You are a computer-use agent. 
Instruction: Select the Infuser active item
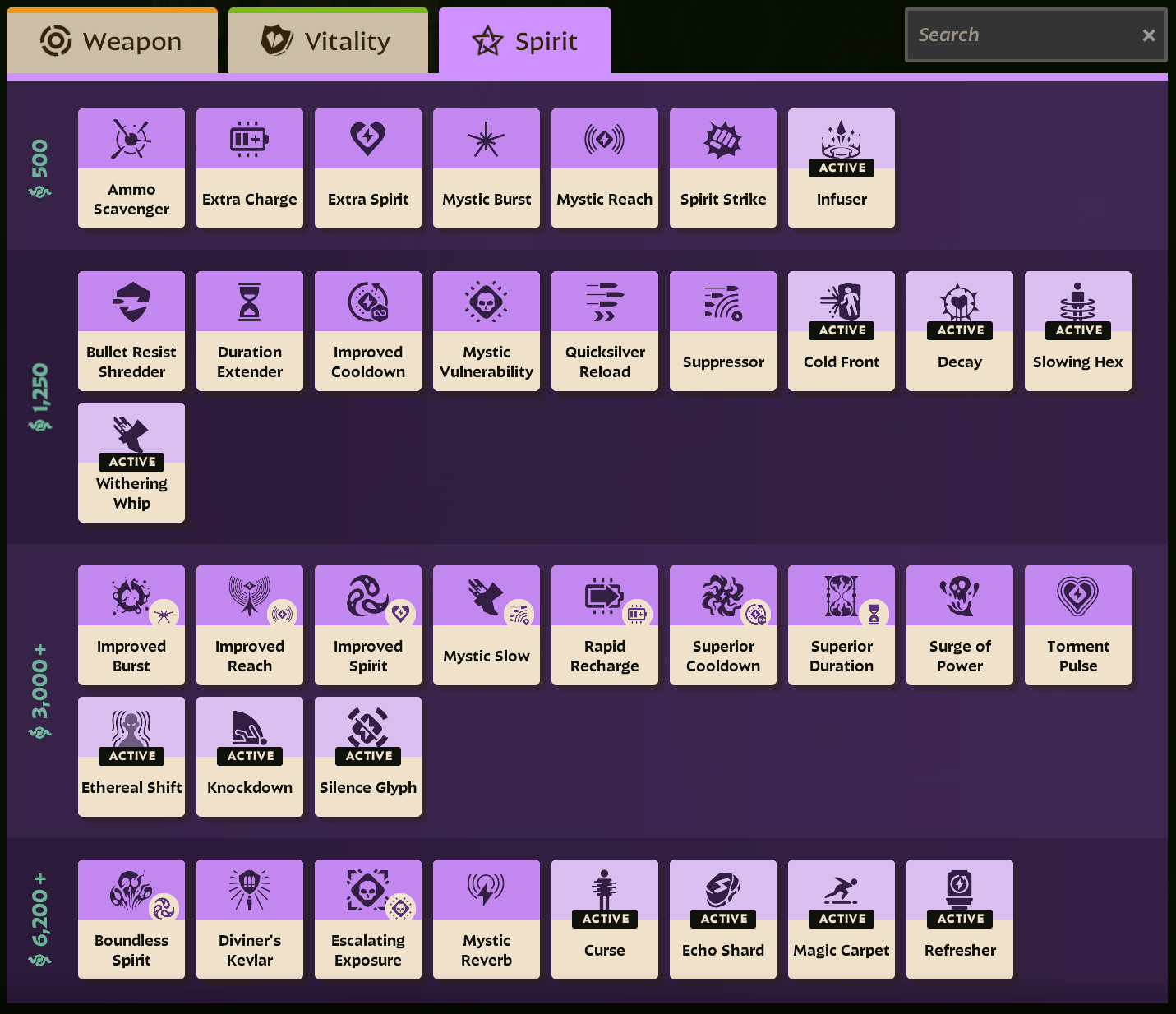[842, 168]
